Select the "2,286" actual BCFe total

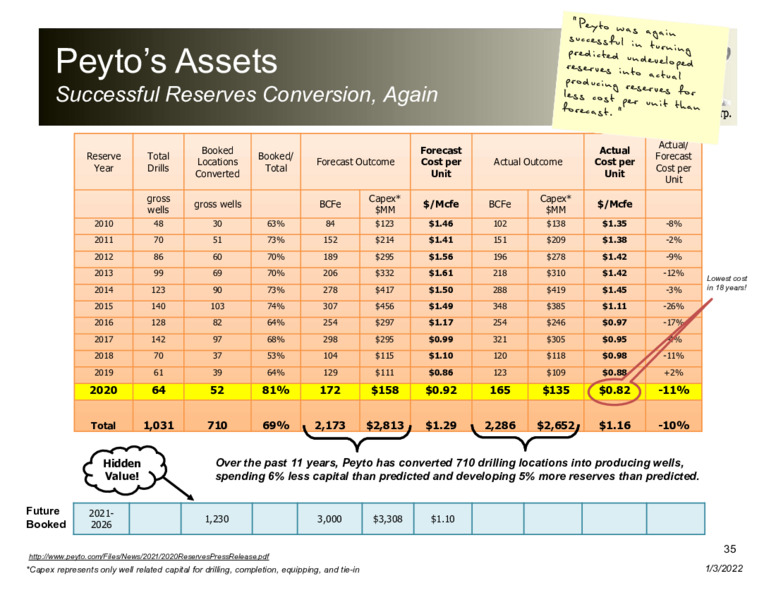[500, 425]
